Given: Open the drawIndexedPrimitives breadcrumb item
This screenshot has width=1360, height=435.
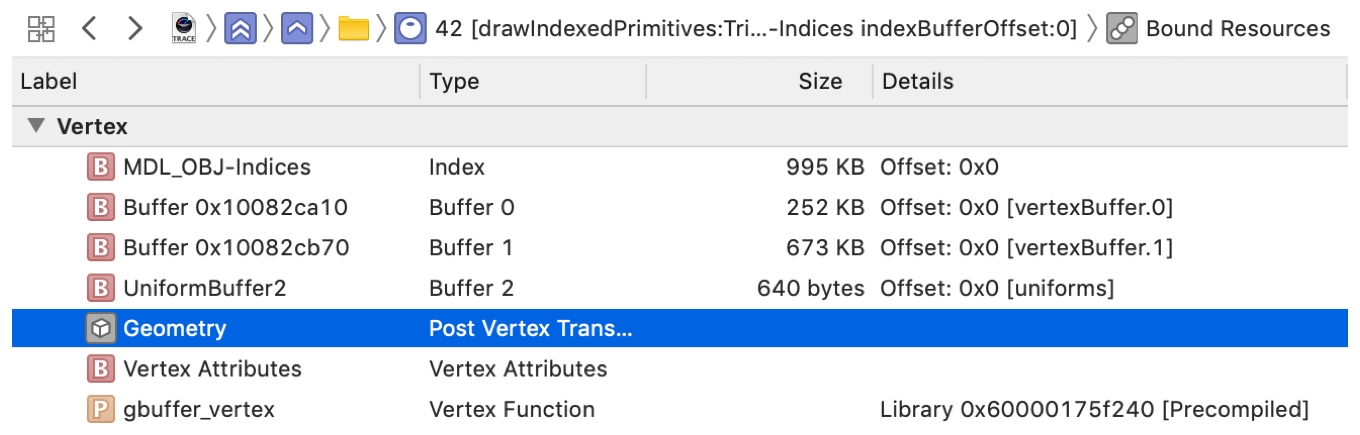Looking at the screenshot, I should click(x=756, y=28).
